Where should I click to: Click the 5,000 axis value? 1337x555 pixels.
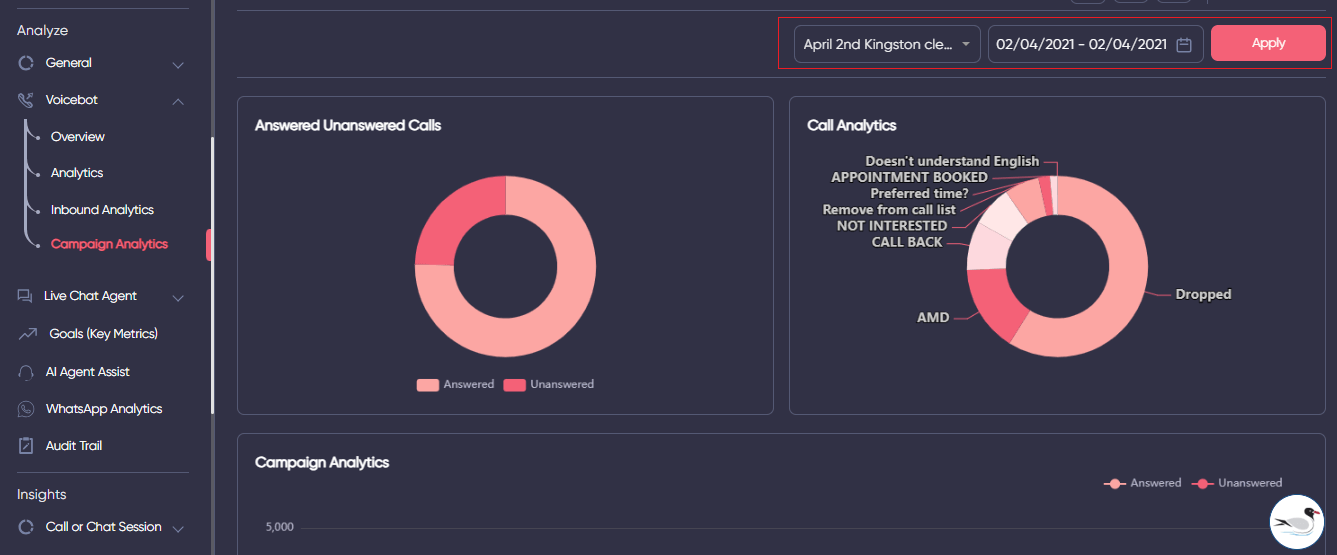click(x=279, y=528)
